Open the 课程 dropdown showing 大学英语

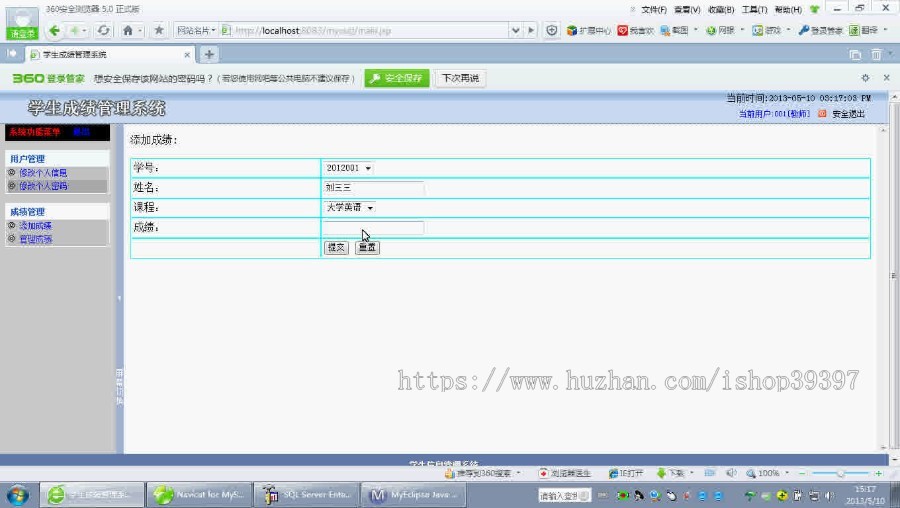click(350, 207)
